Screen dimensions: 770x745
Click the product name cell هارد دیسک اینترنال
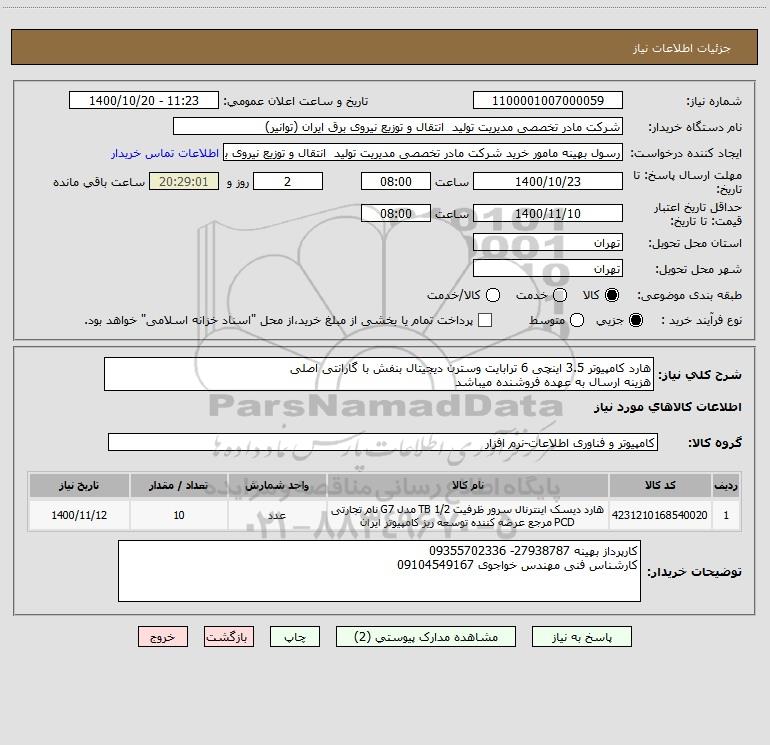(467, 515)
